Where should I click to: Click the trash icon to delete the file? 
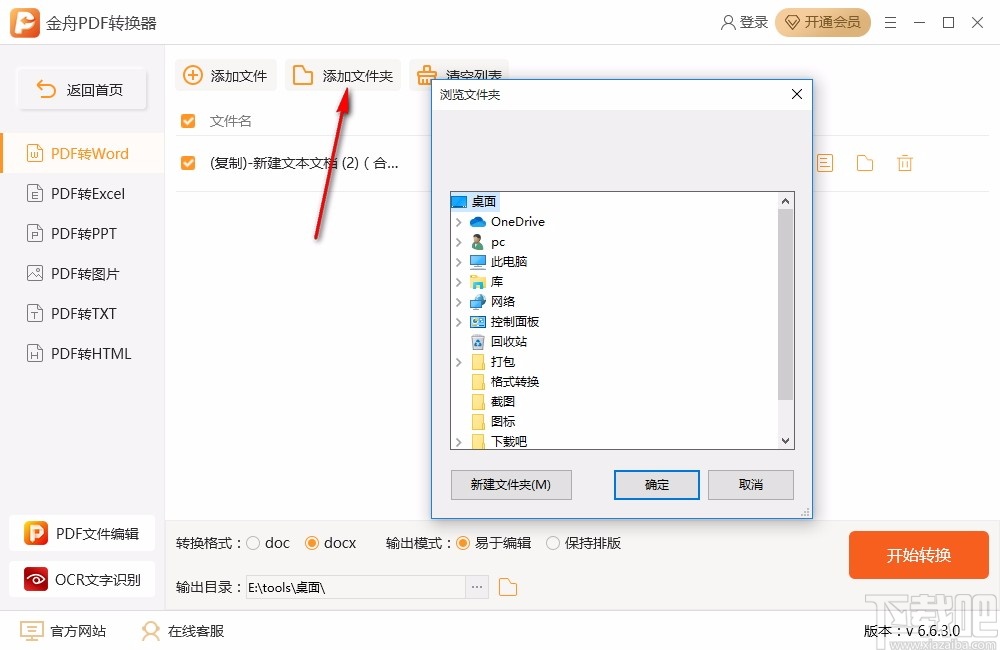[x=904, y=162]
